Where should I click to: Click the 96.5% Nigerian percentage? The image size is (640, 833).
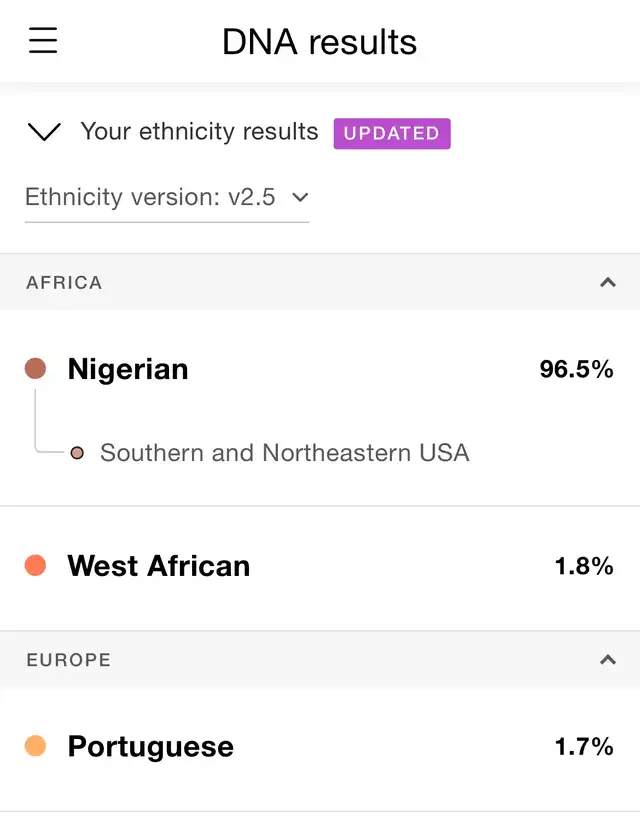tap(576, 369)
